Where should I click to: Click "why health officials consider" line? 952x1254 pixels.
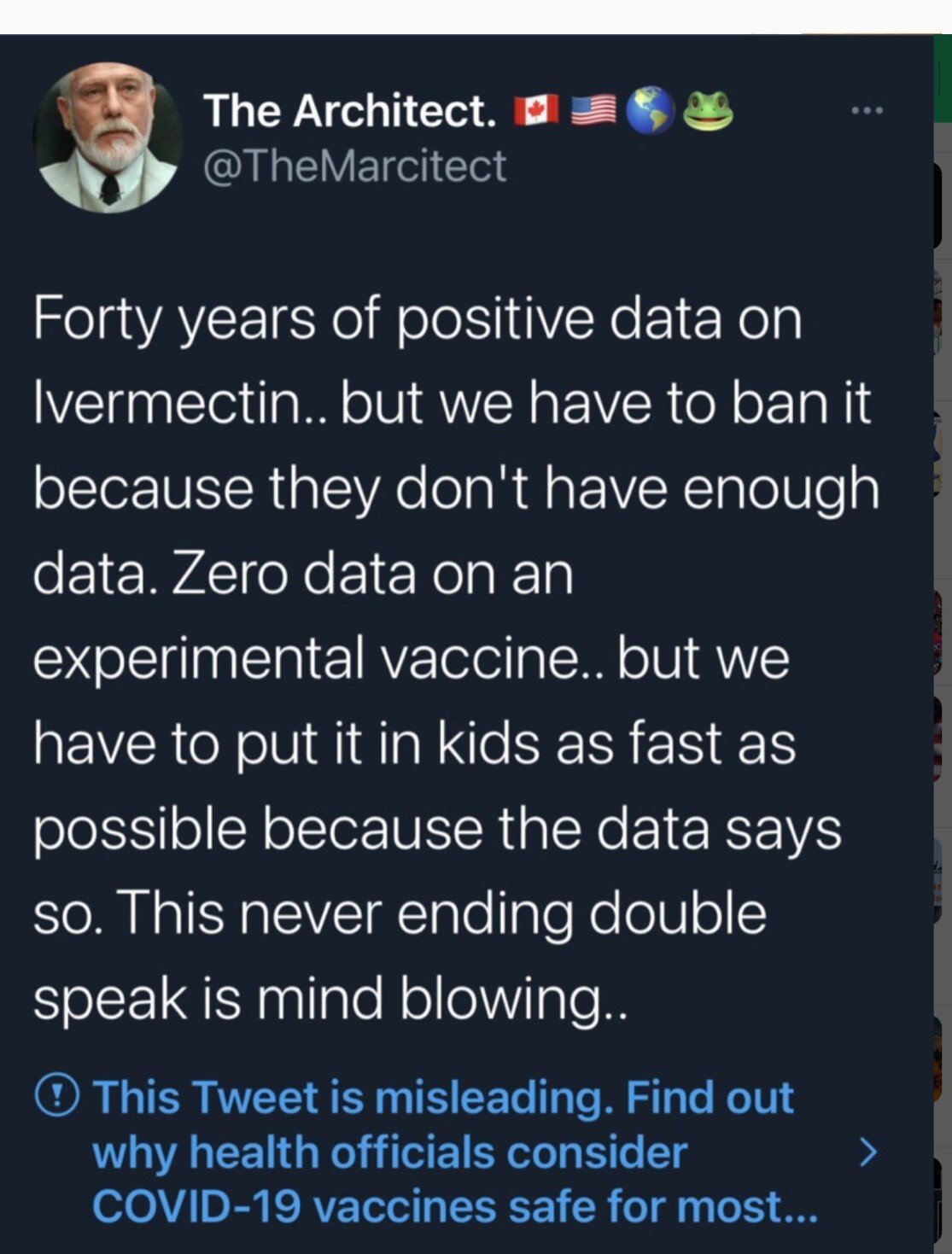389,1152
